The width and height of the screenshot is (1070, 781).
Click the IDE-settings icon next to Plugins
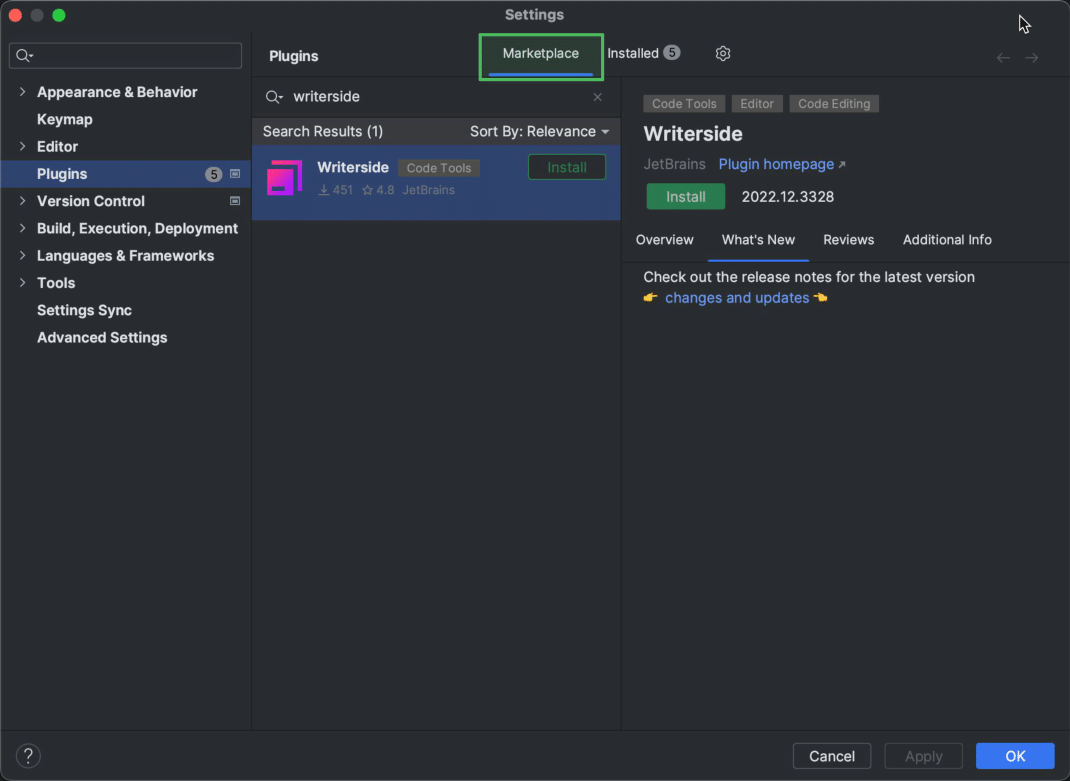tap(234, 173)
